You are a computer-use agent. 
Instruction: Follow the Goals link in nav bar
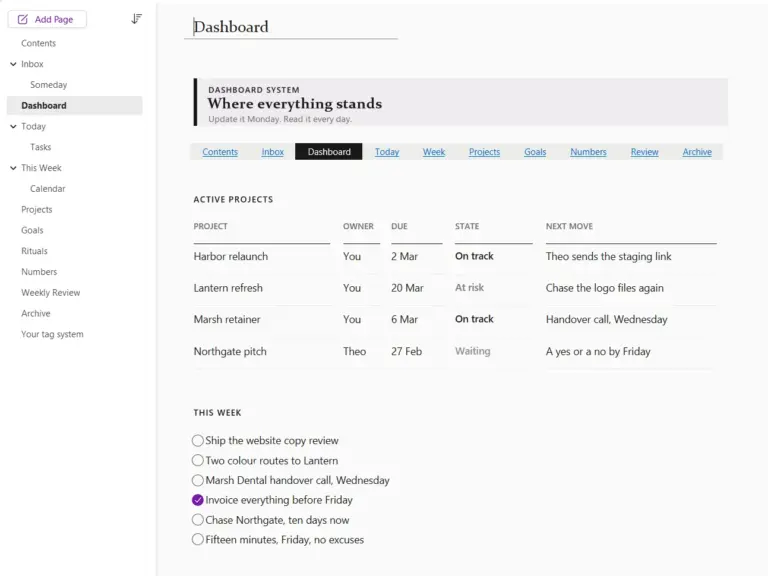click(x=535, y=152)
